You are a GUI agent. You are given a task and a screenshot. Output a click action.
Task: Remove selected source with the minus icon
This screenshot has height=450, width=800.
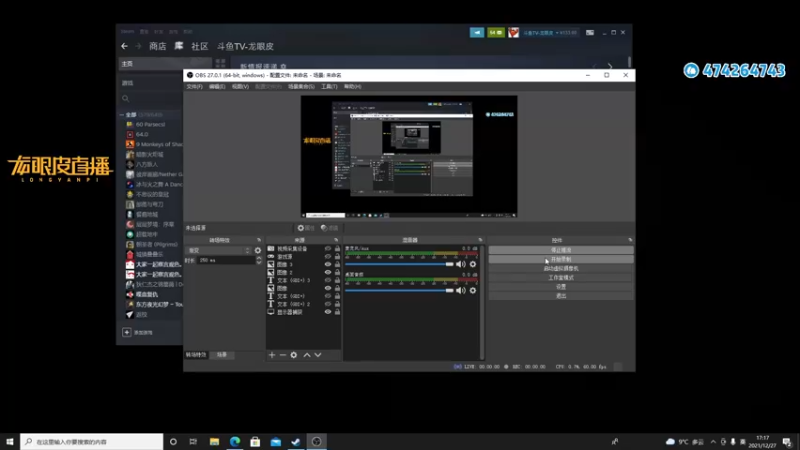point(283,355)
